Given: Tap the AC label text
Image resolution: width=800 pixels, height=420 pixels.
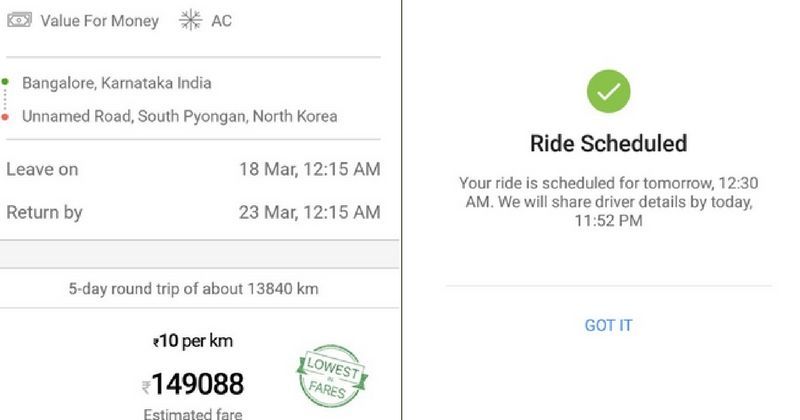Looking at the screenshot, I should click(221, 20).
